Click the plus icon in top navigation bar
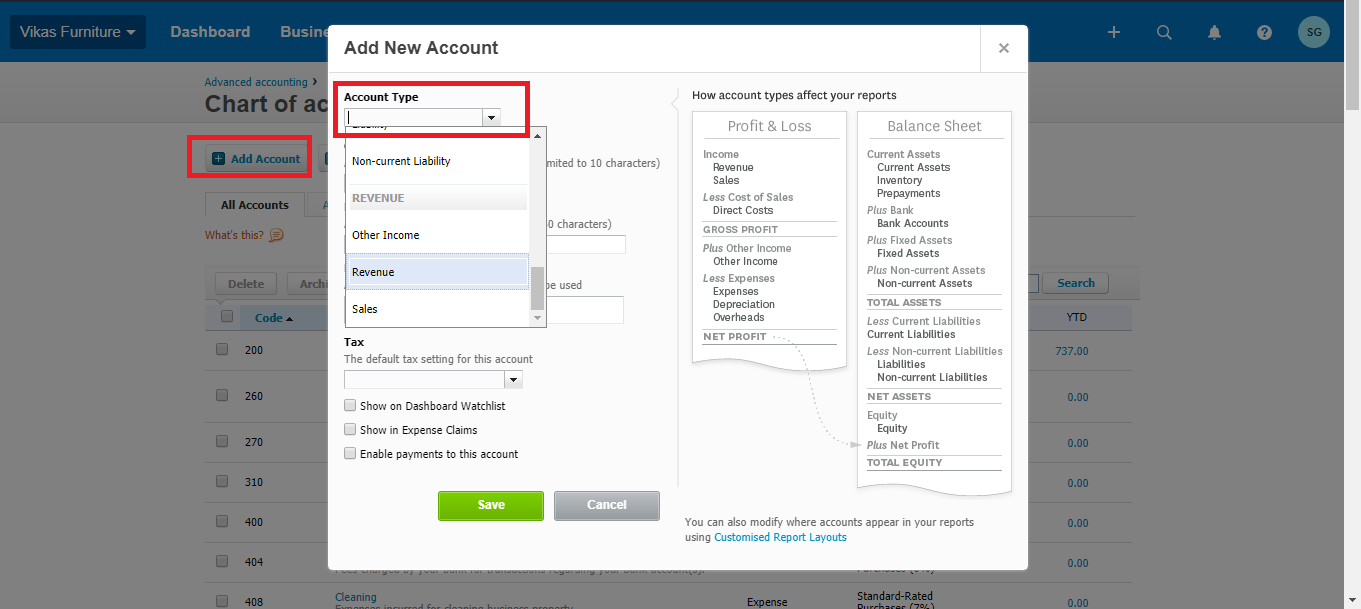Image resolution: width=1361 pixels, height=609 pixels. pyautogui.click(x=1114, y=32)
